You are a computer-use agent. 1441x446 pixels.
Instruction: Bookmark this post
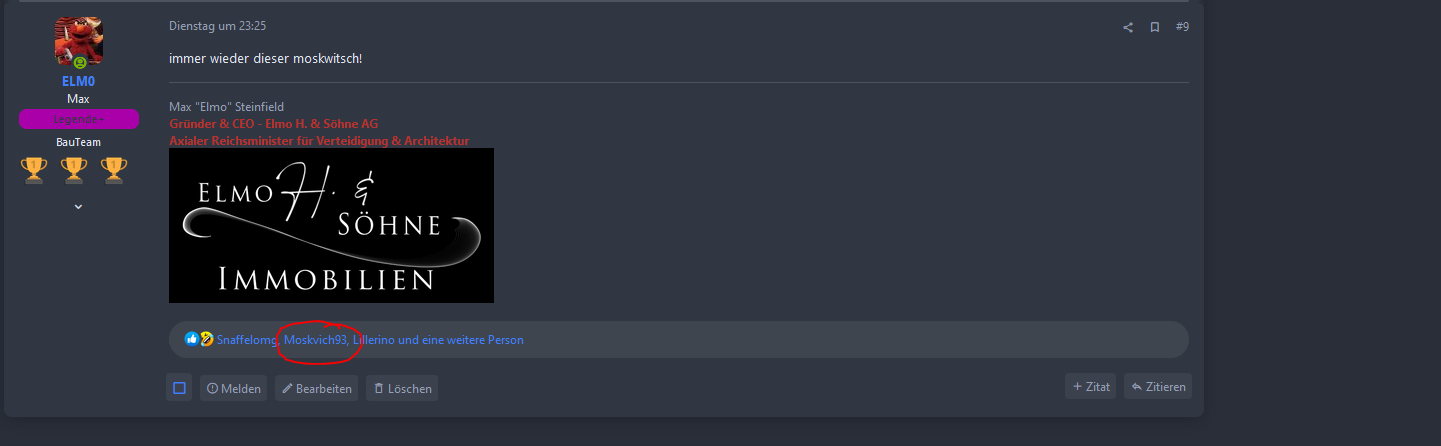click(x=1155, y=27)
